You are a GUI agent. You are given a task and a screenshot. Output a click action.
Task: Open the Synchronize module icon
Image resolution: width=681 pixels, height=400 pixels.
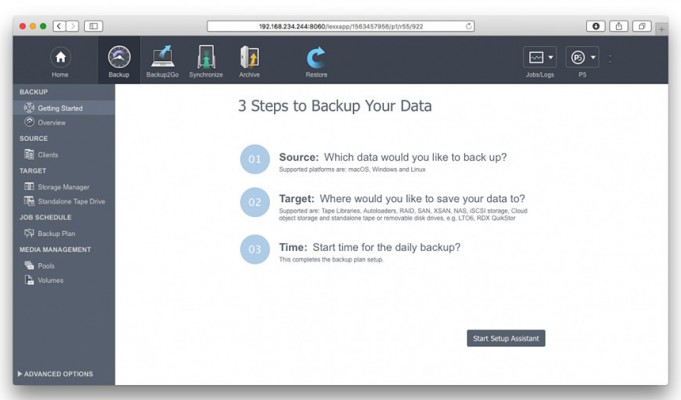click(x=206, y=56)
